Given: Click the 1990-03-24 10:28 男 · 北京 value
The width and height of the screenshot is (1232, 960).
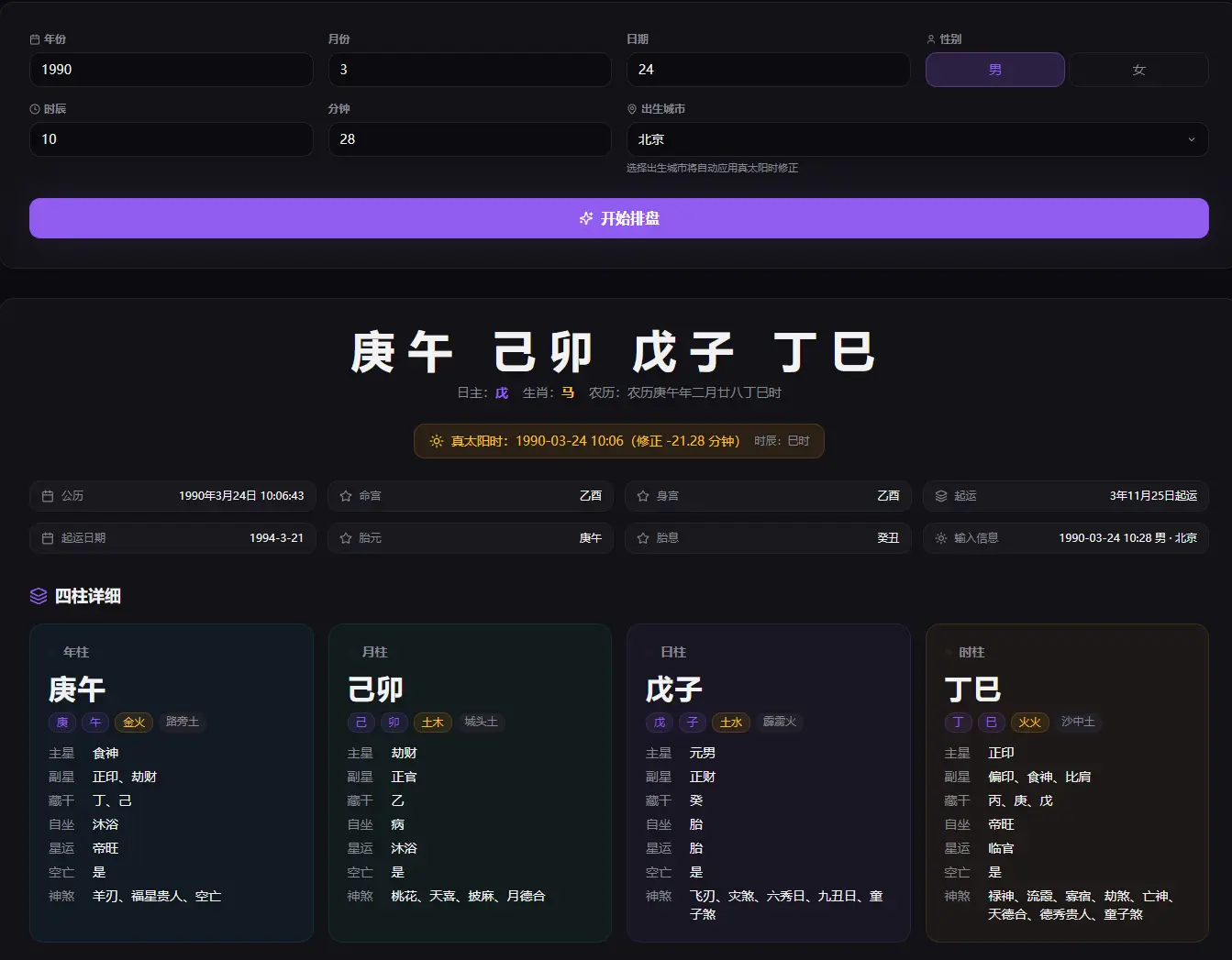Looking at the screenshot, I should pos(1128,538).
